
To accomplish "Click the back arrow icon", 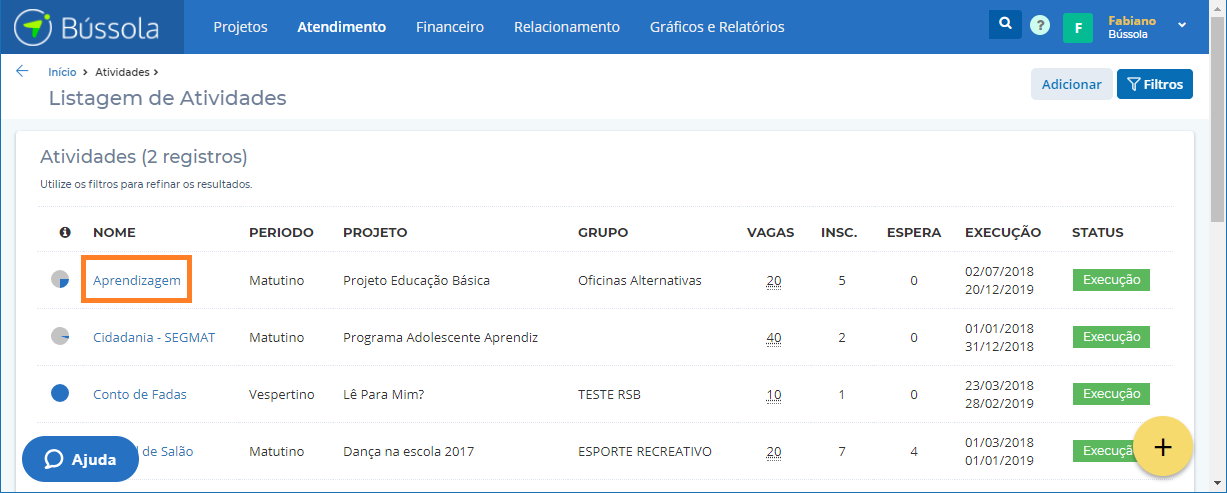I will (22, 71).
